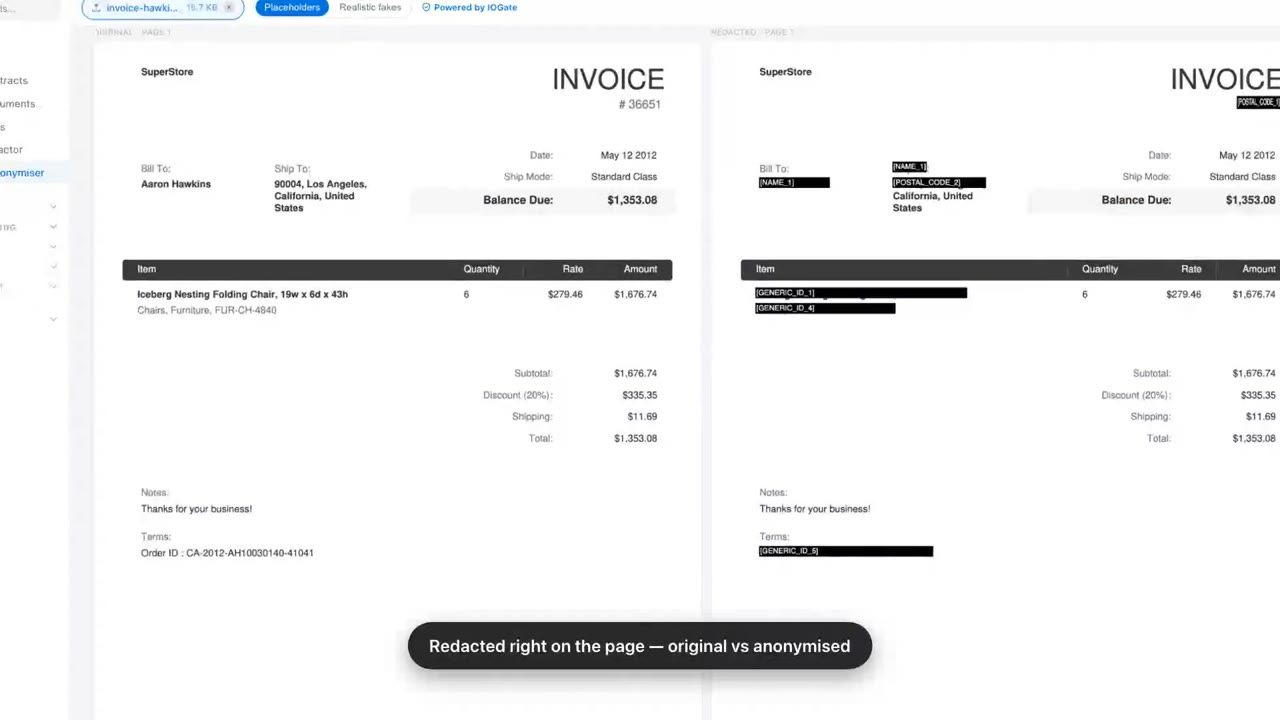Click the quantity 6 in the original item row
The width and height of the screenshot is (1280, 720).
click(x=466, y=295)
